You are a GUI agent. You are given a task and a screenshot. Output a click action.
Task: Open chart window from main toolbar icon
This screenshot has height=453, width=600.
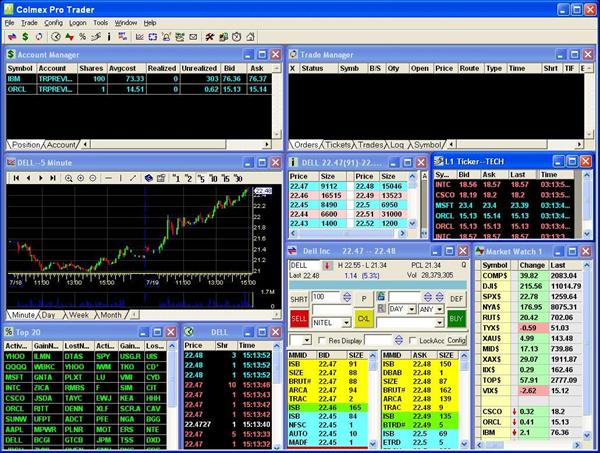coord(140,37)
